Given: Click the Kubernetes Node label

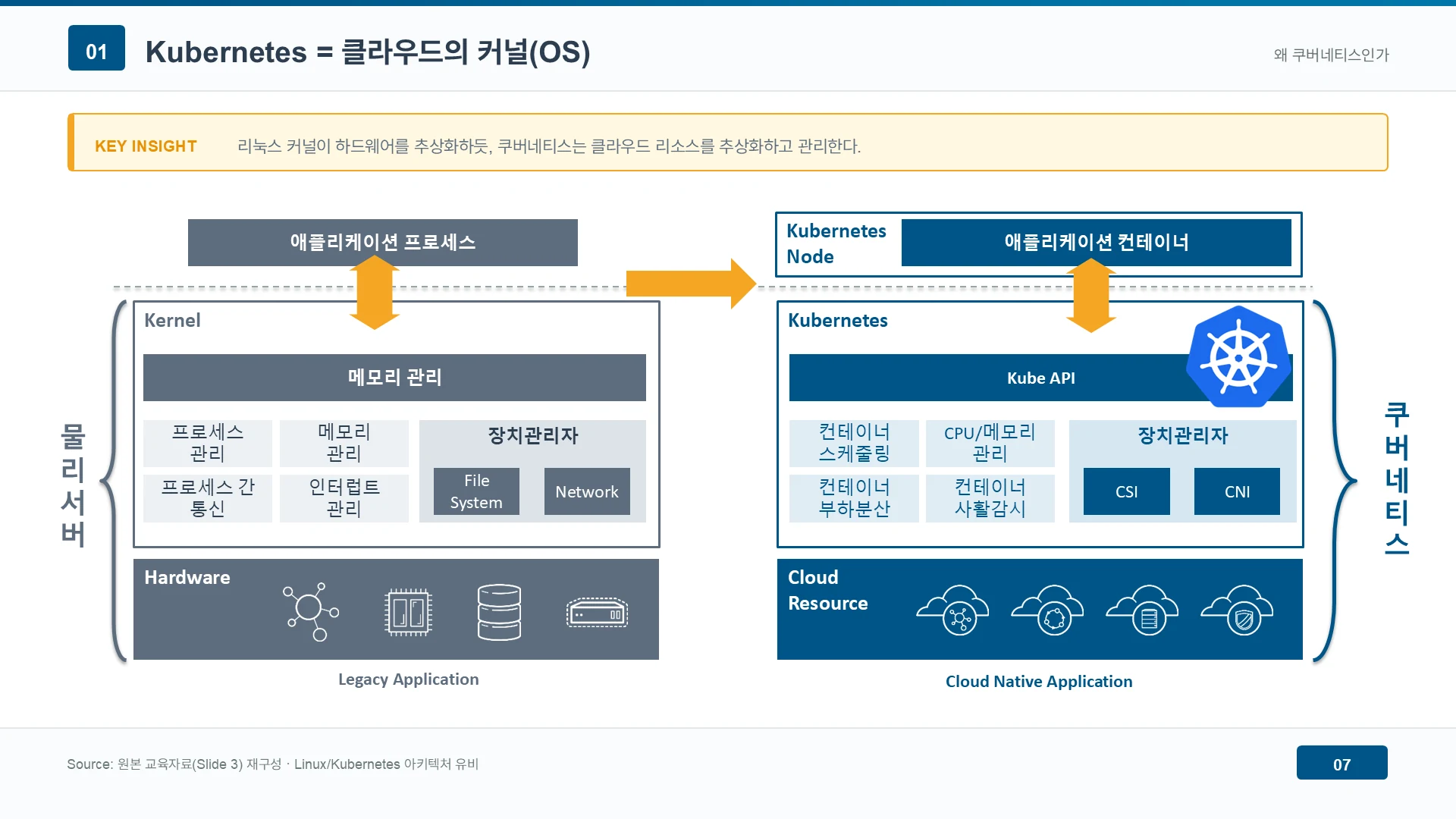Looking at the screenshot, I should (836, 243).
